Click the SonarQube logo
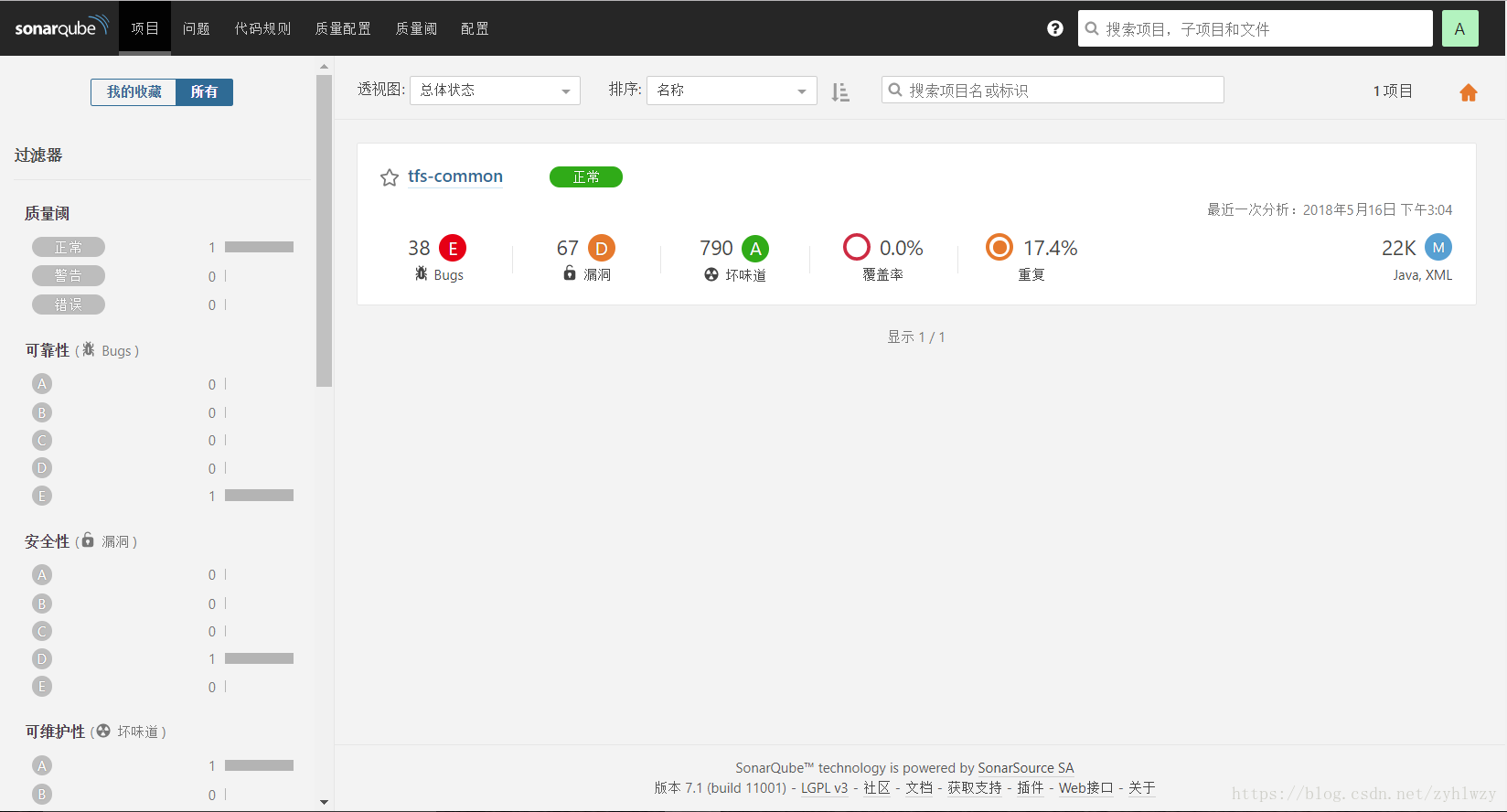Image resolution: width=1507 pixels, height=812 pixels. (x=61, y=27)
